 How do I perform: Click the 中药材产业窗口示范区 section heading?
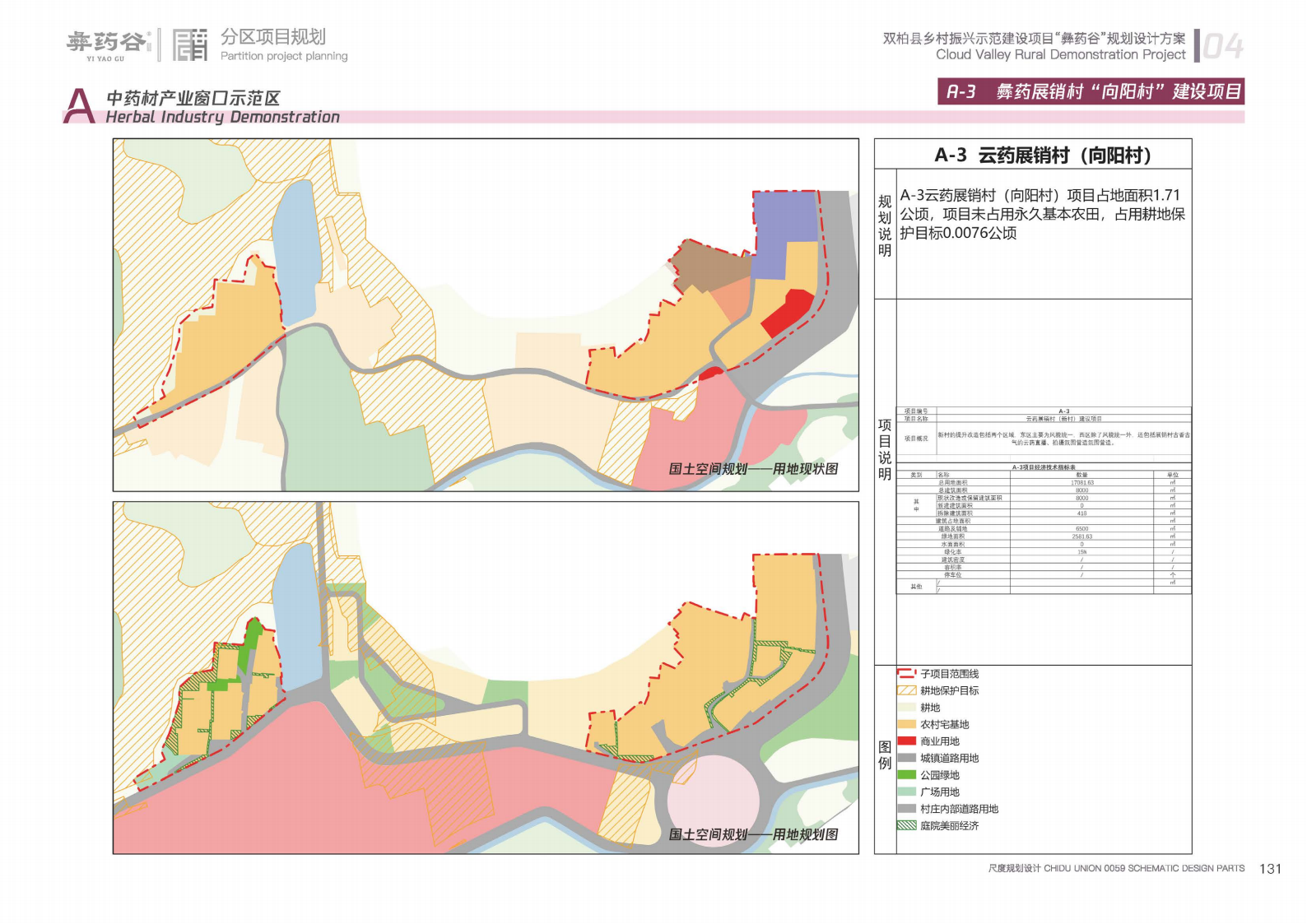pos(193,98)
